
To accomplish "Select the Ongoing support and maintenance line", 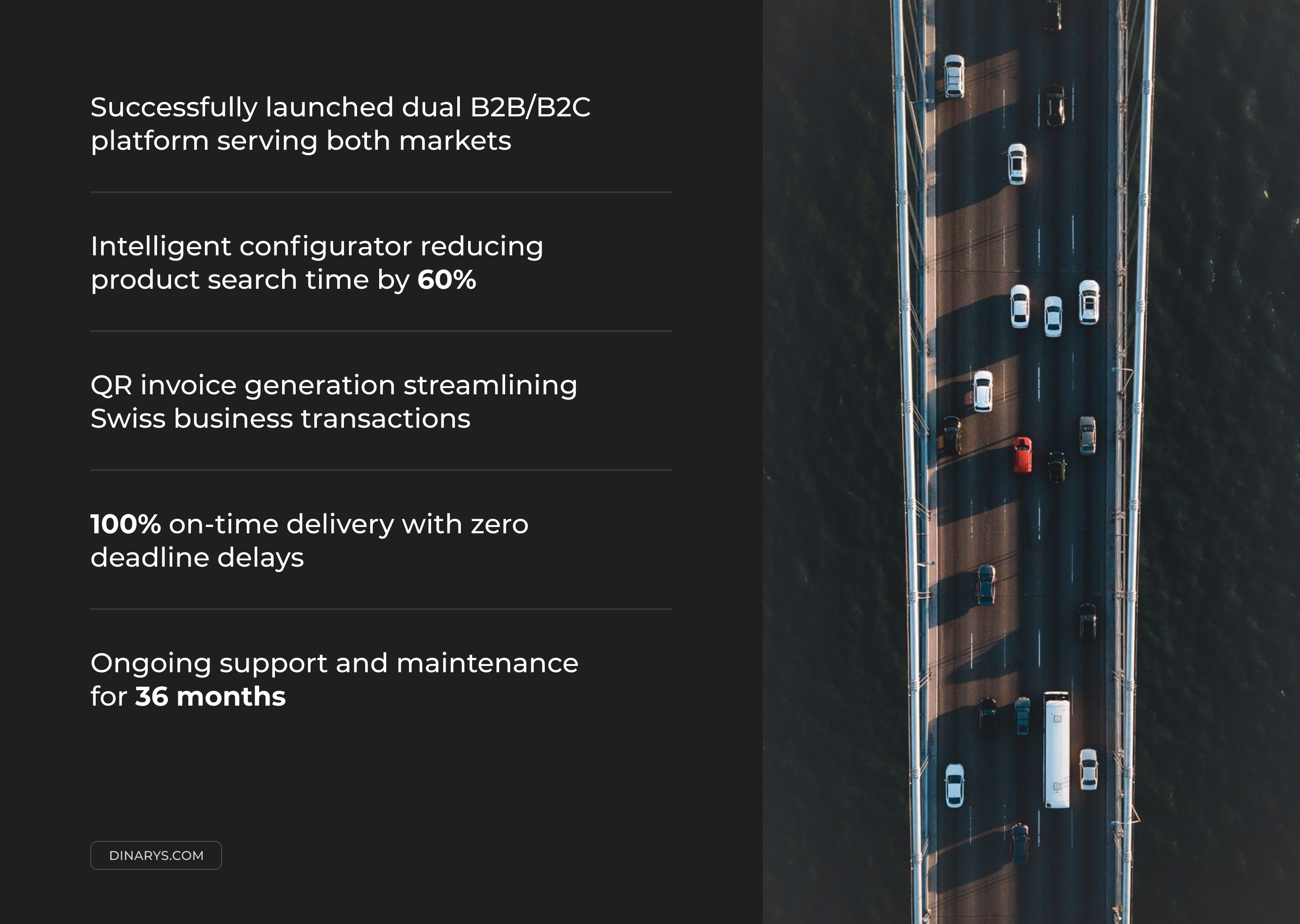I will tap(334, 663).
